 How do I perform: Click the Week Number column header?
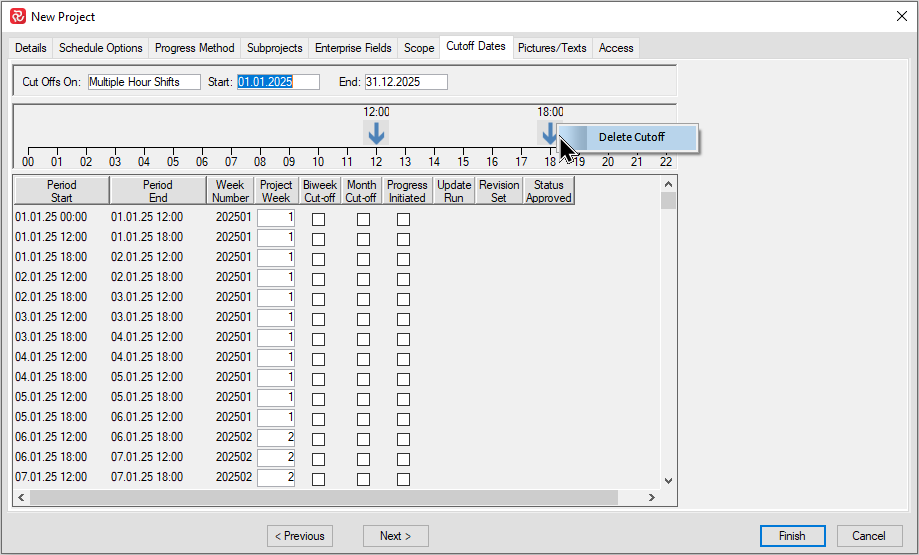230,191
